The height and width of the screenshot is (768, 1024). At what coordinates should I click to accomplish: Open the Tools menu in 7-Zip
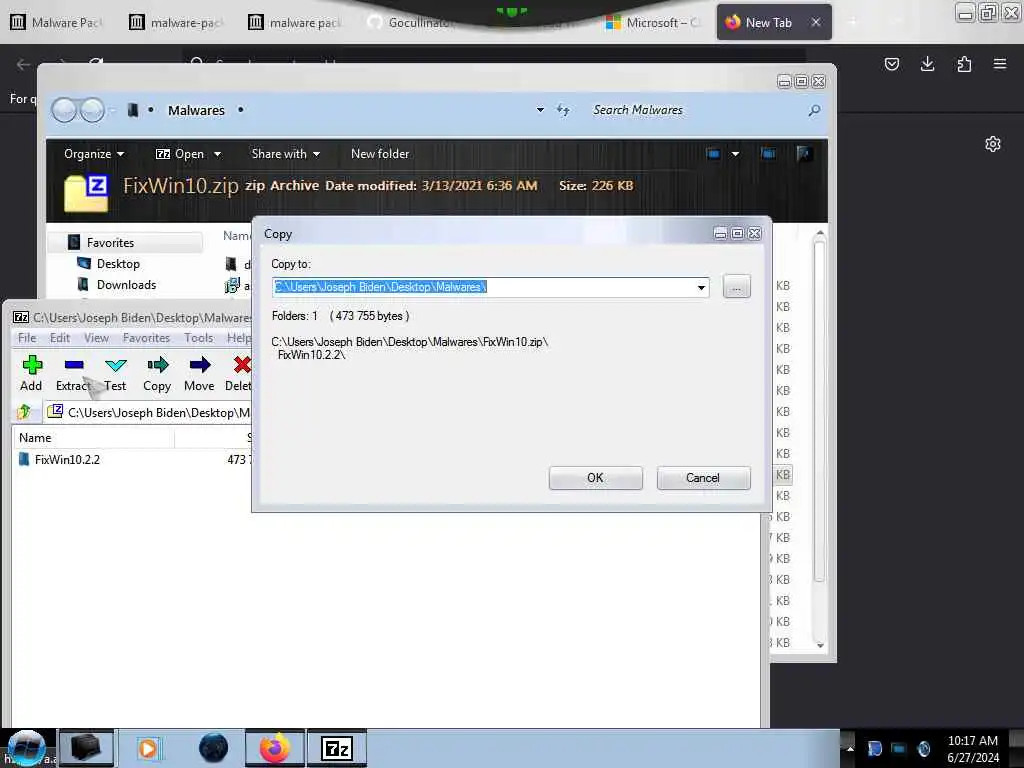[x=199, y=338]
